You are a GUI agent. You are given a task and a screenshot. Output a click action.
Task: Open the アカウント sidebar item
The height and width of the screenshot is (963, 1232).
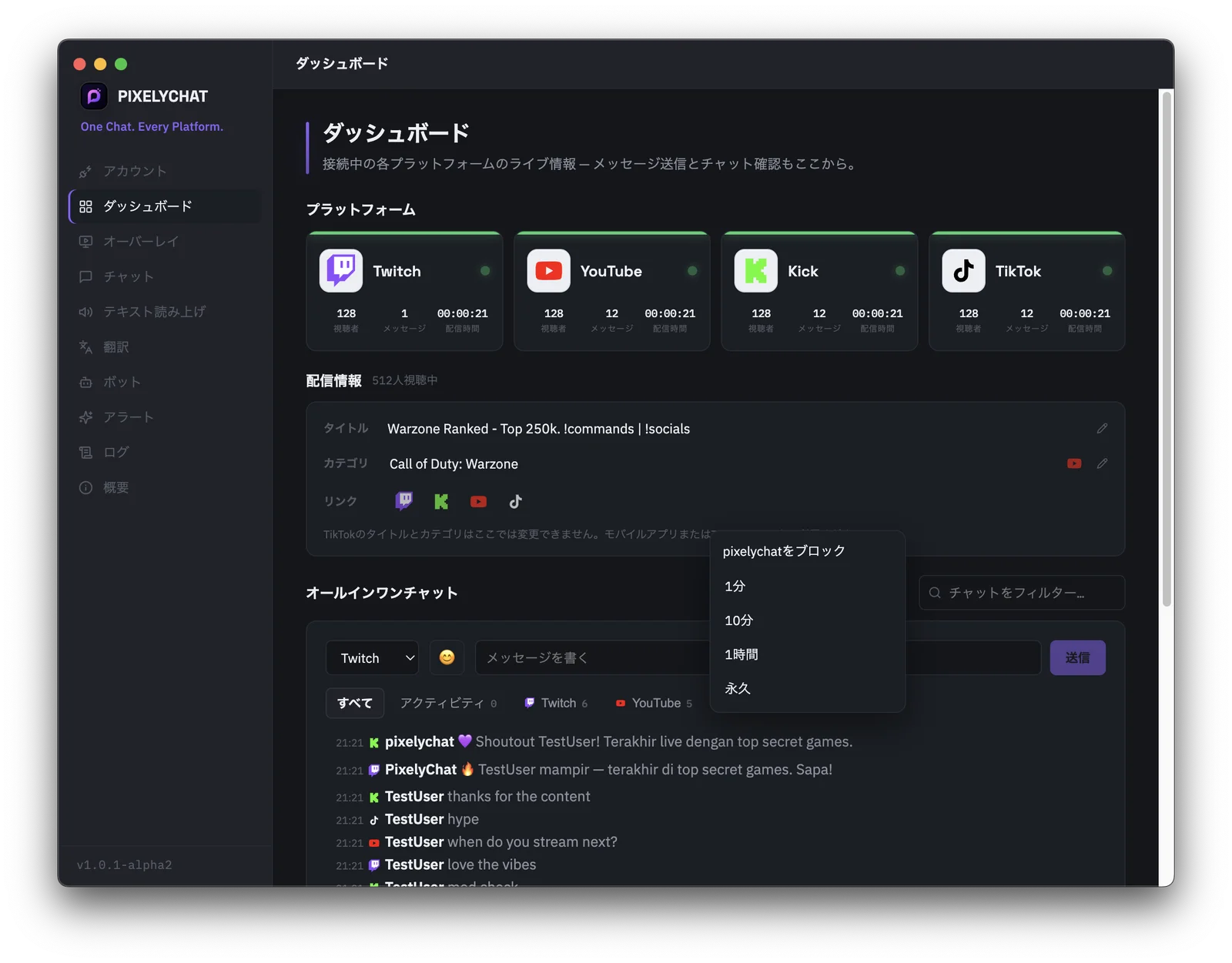[165, 171]
